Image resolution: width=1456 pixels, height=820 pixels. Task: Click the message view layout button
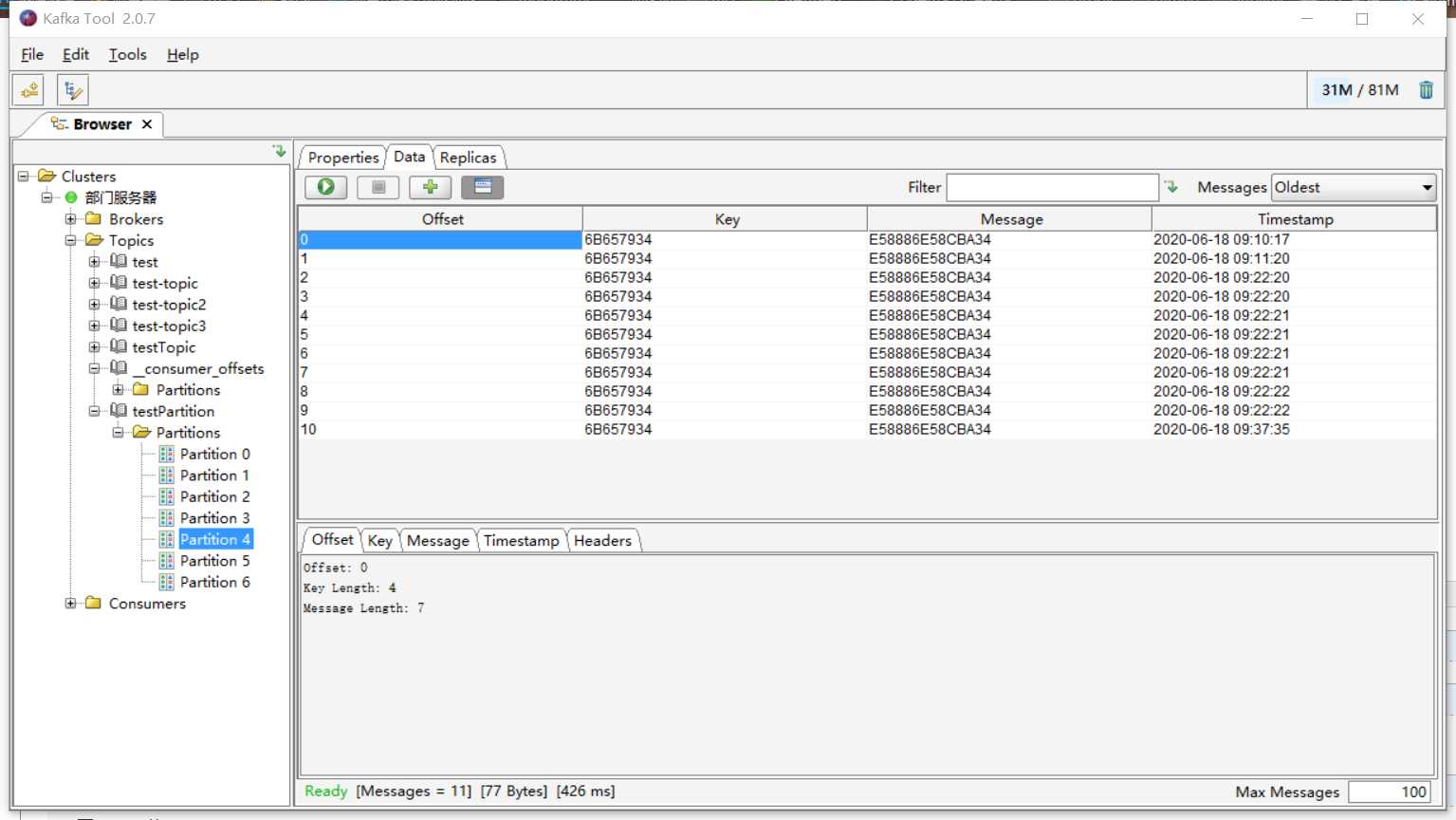pyautogui.click(x=482, y=187)
